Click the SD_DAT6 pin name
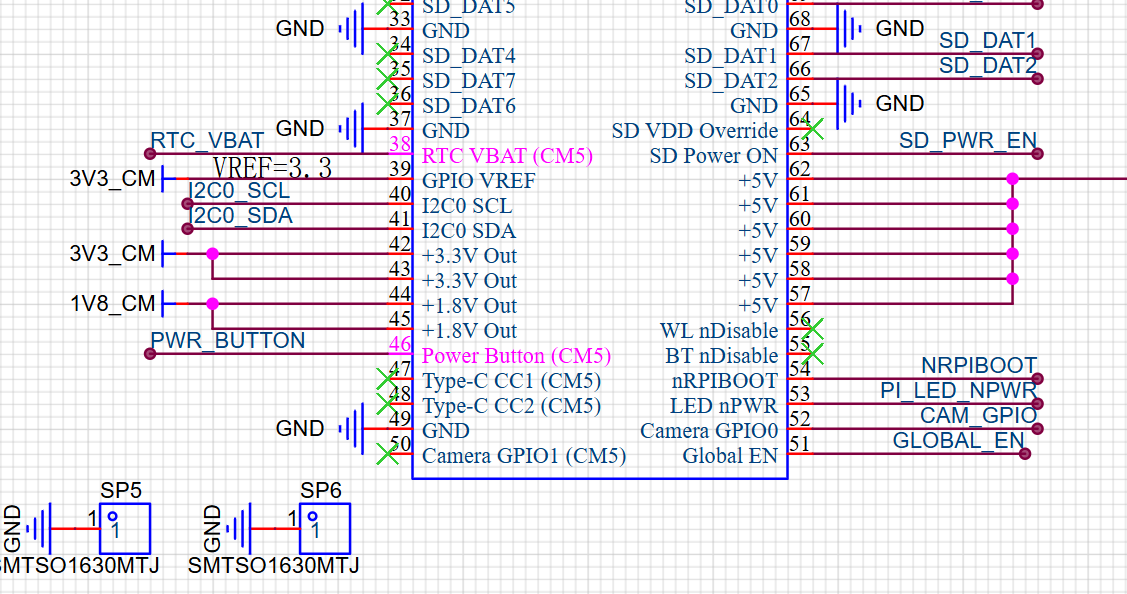 pos(469,106)
